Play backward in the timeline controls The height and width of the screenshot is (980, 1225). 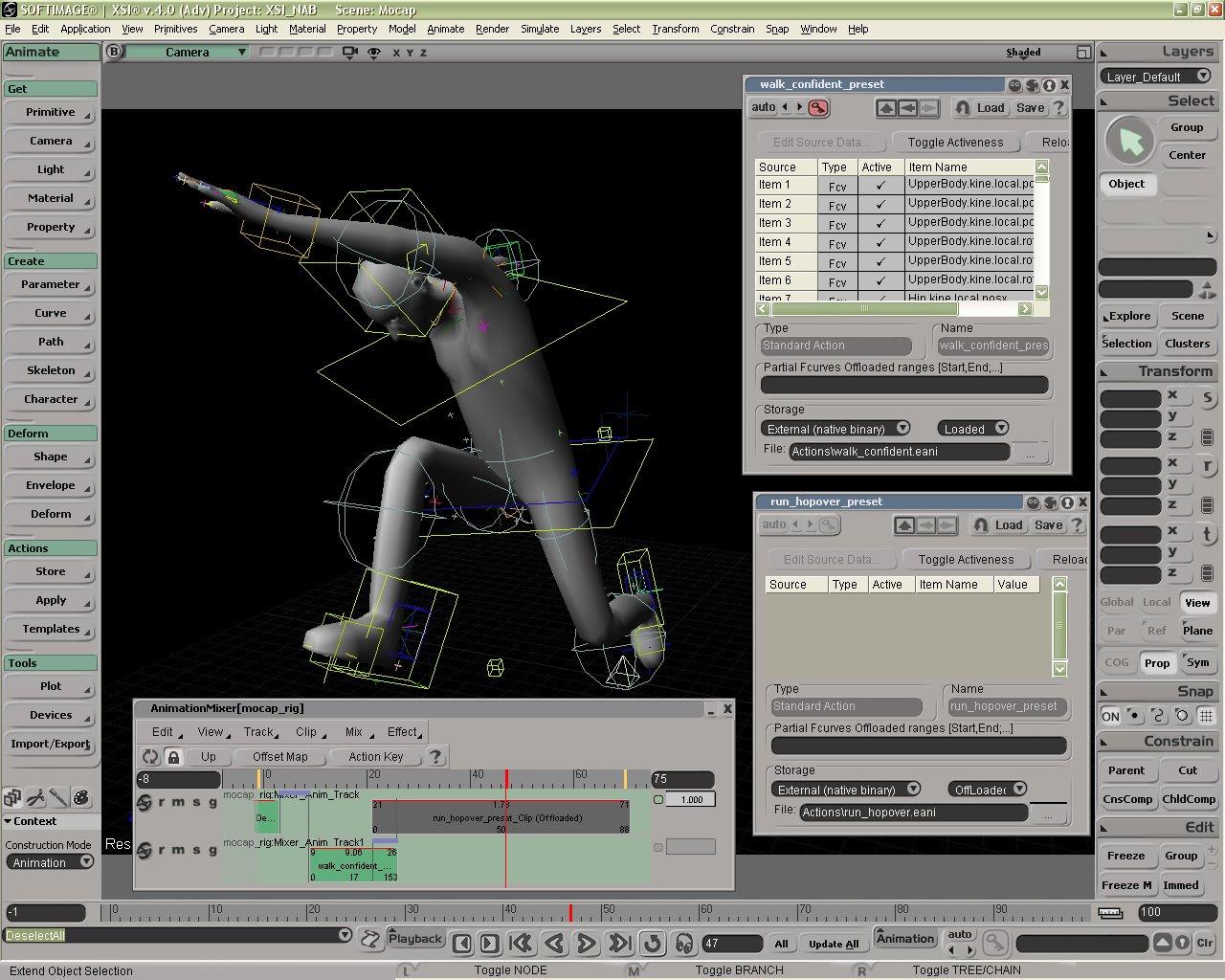tap(554, 944)
